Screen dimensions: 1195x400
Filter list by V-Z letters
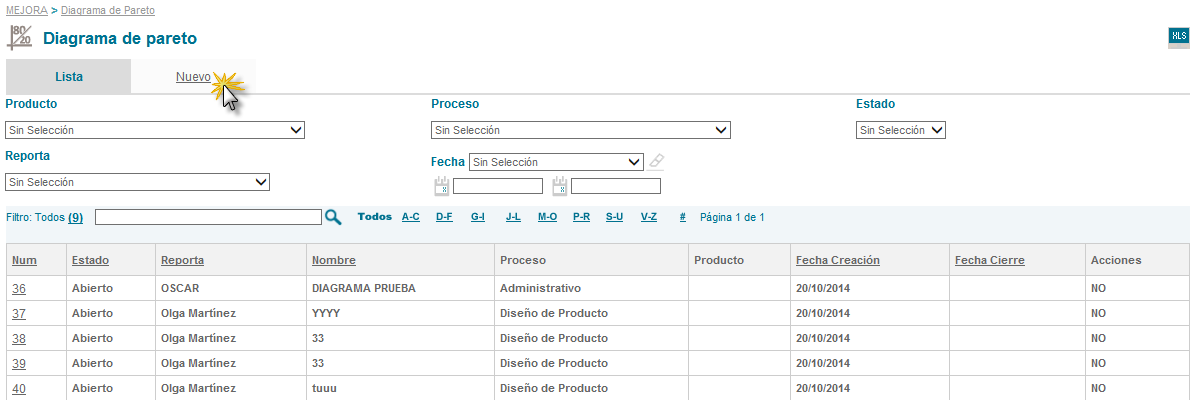point(649,217)
